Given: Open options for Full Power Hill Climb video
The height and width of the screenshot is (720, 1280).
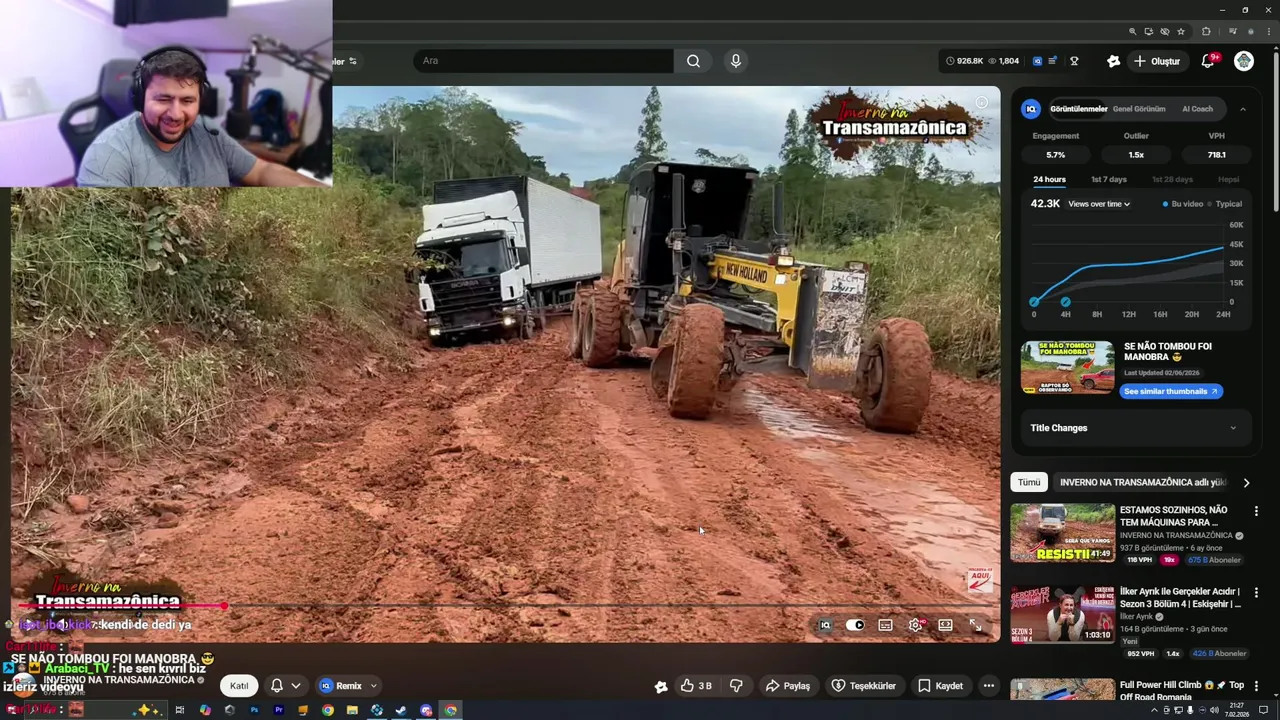Looking at the screenshot, I should [x=1256, y=687].
